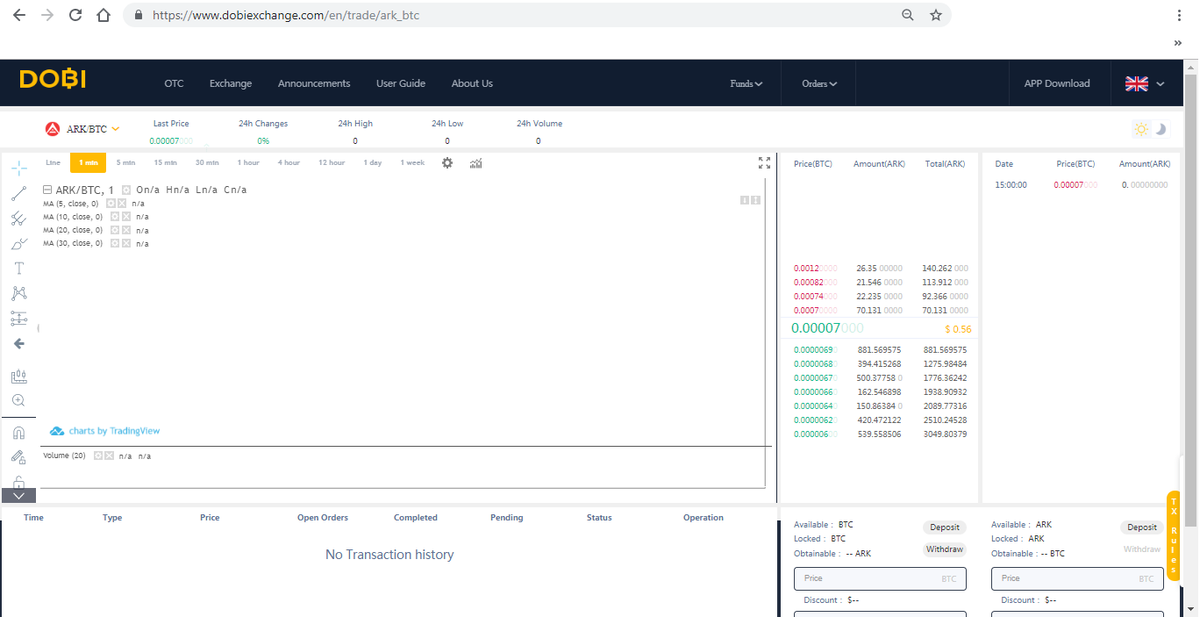Viewport: 1200px width, 617px height.
Task: Open the chart zoom-in tool
Action: coord(19,400)
